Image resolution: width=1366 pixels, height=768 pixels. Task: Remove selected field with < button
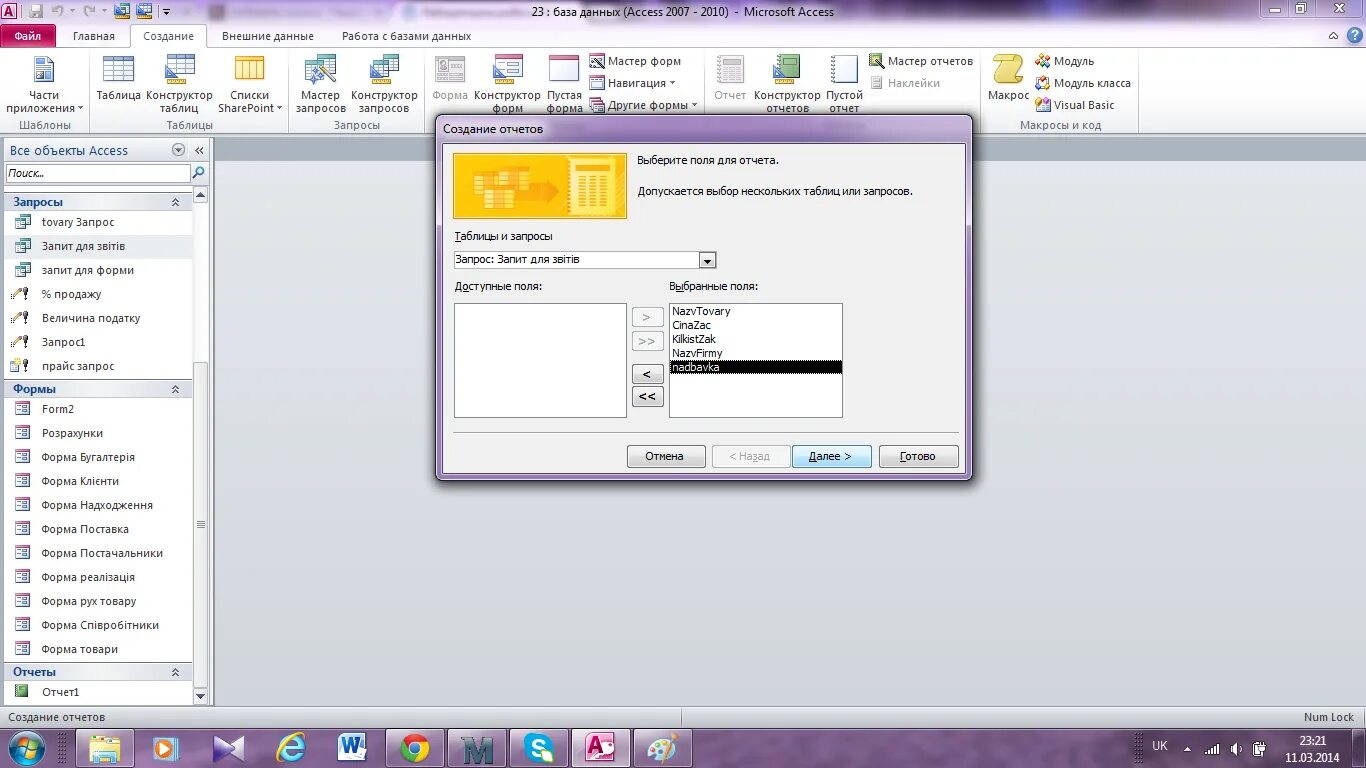coord(647,374)
